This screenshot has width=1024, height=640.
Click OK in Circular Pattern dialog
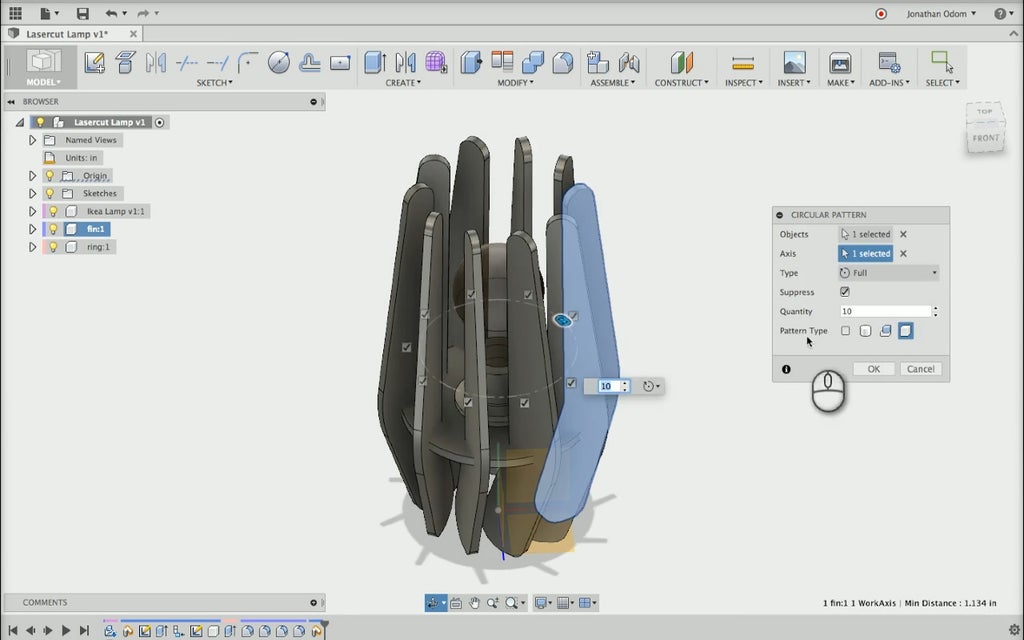(x=873, y=369)
